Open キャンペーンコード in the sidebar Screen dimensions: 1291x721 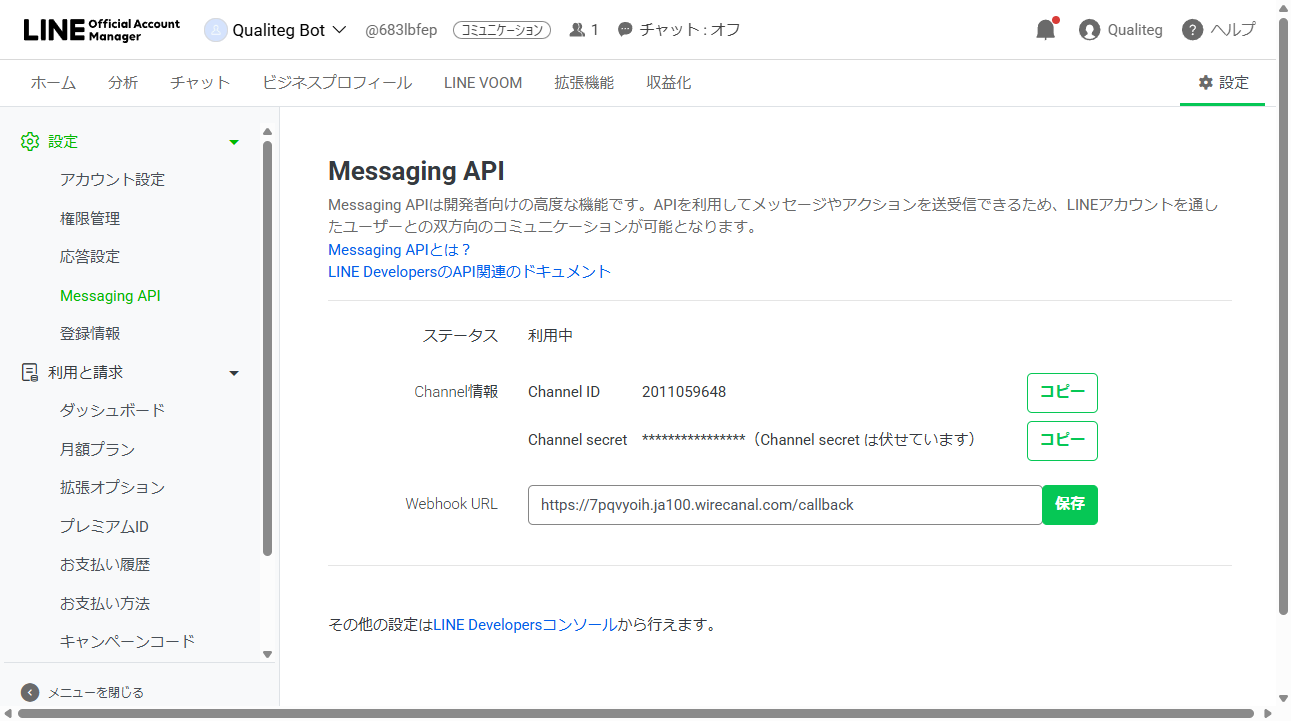[x=127, y=642]
